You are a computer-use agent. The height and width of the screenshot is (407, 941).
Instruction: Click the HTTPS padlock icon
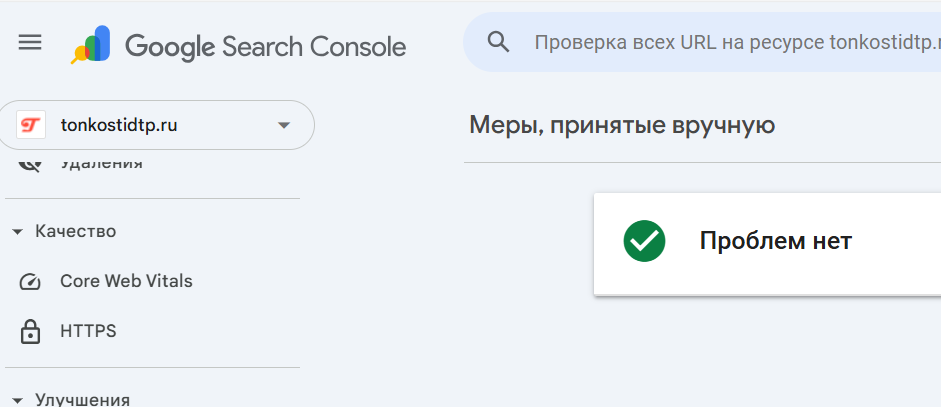pos(30,331)
